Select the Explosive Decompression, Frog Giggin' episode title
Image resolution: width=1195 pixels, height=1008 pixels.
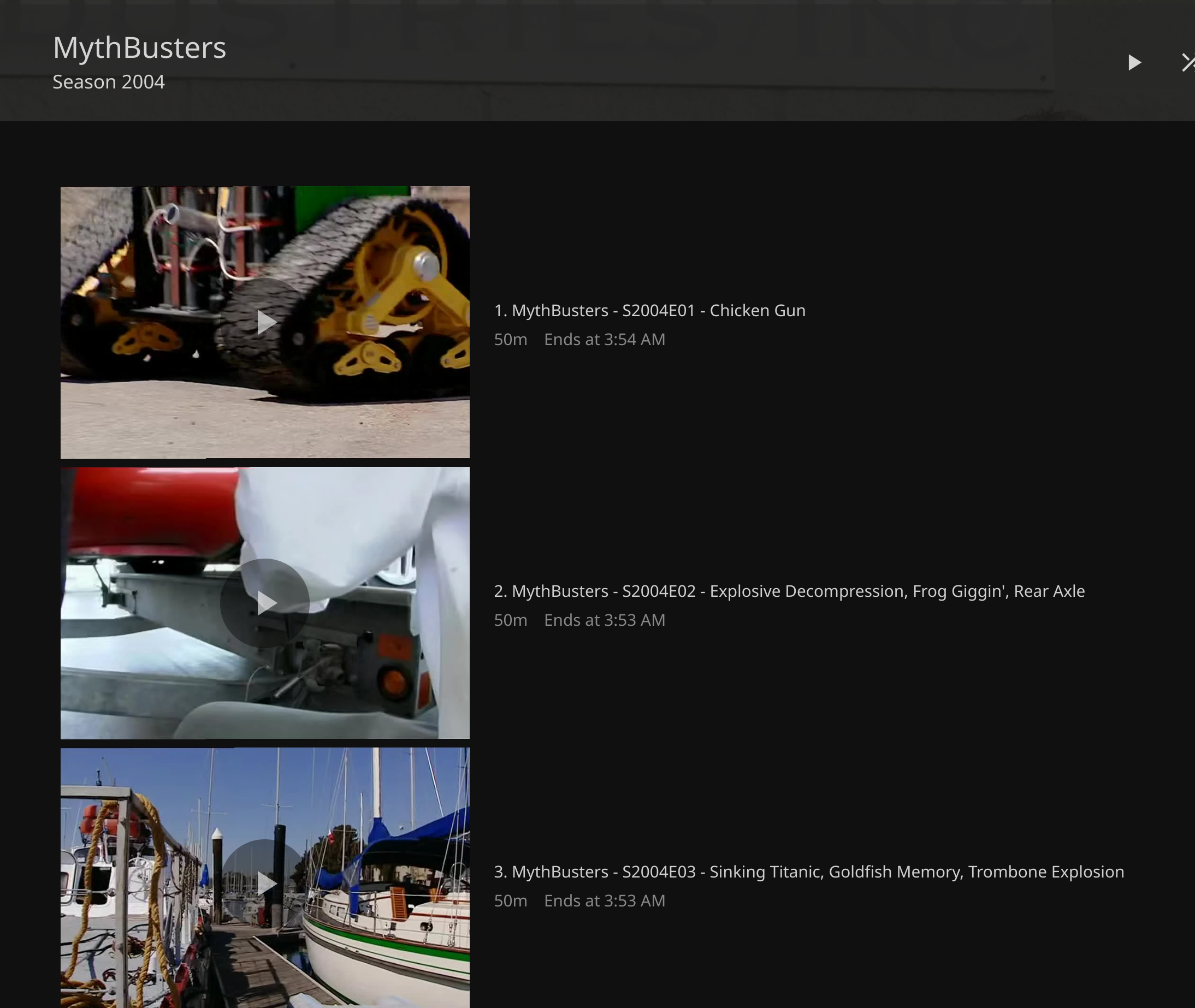click(x=789, y=591)
